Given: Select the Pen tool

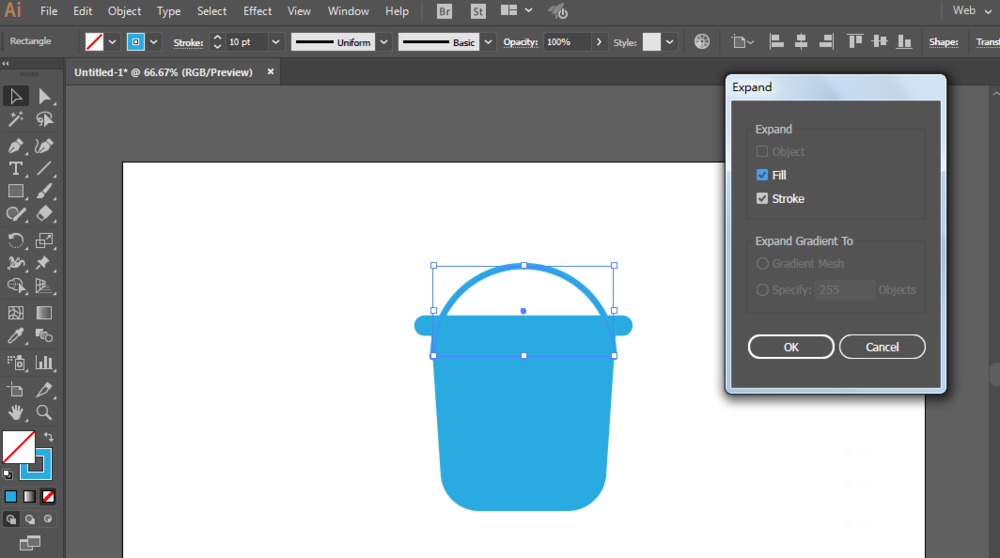Looking at the screenshot, I should 16,145.
